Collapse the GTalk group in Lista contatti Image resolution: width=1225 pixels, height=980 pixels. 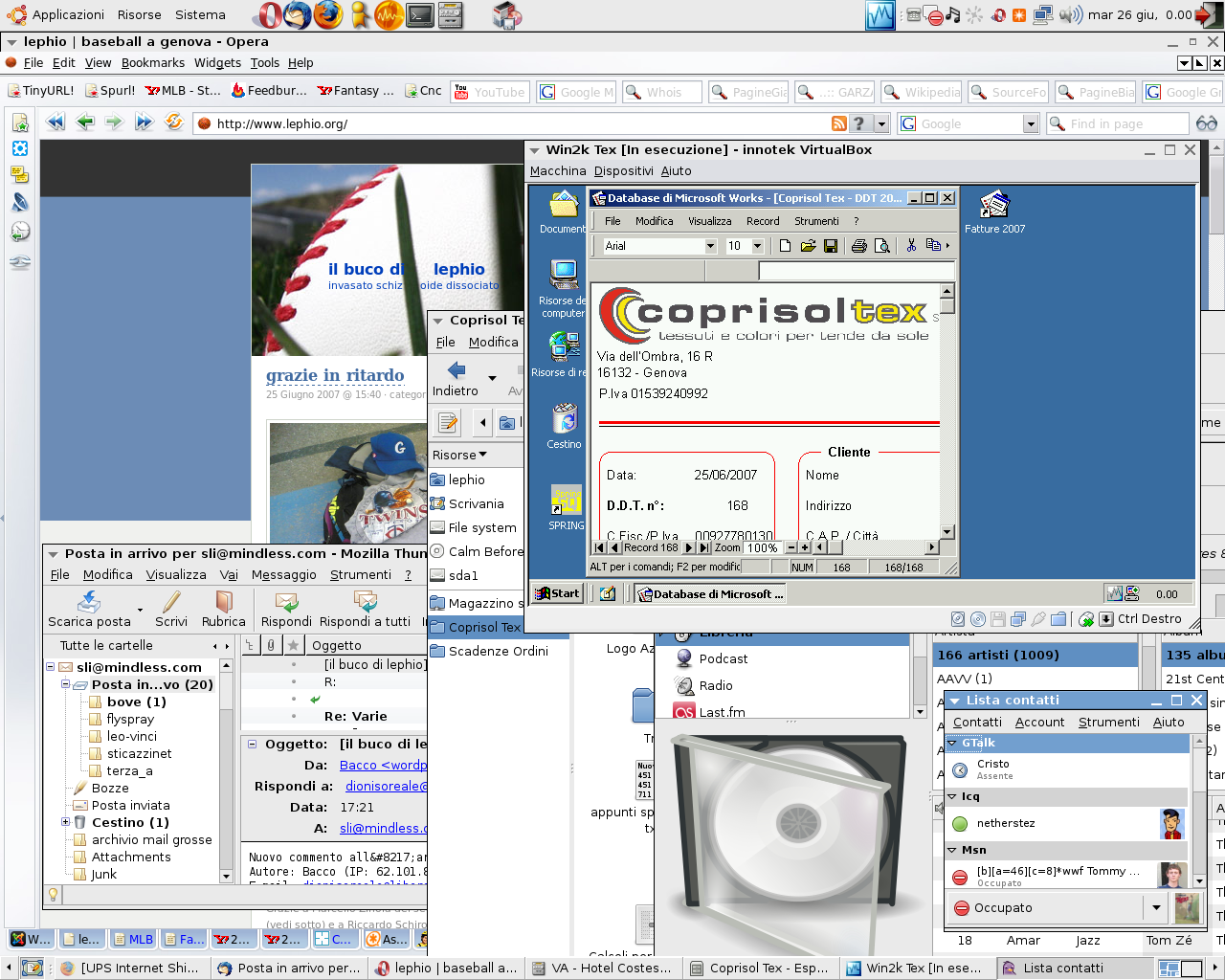[x=952, y=743]
